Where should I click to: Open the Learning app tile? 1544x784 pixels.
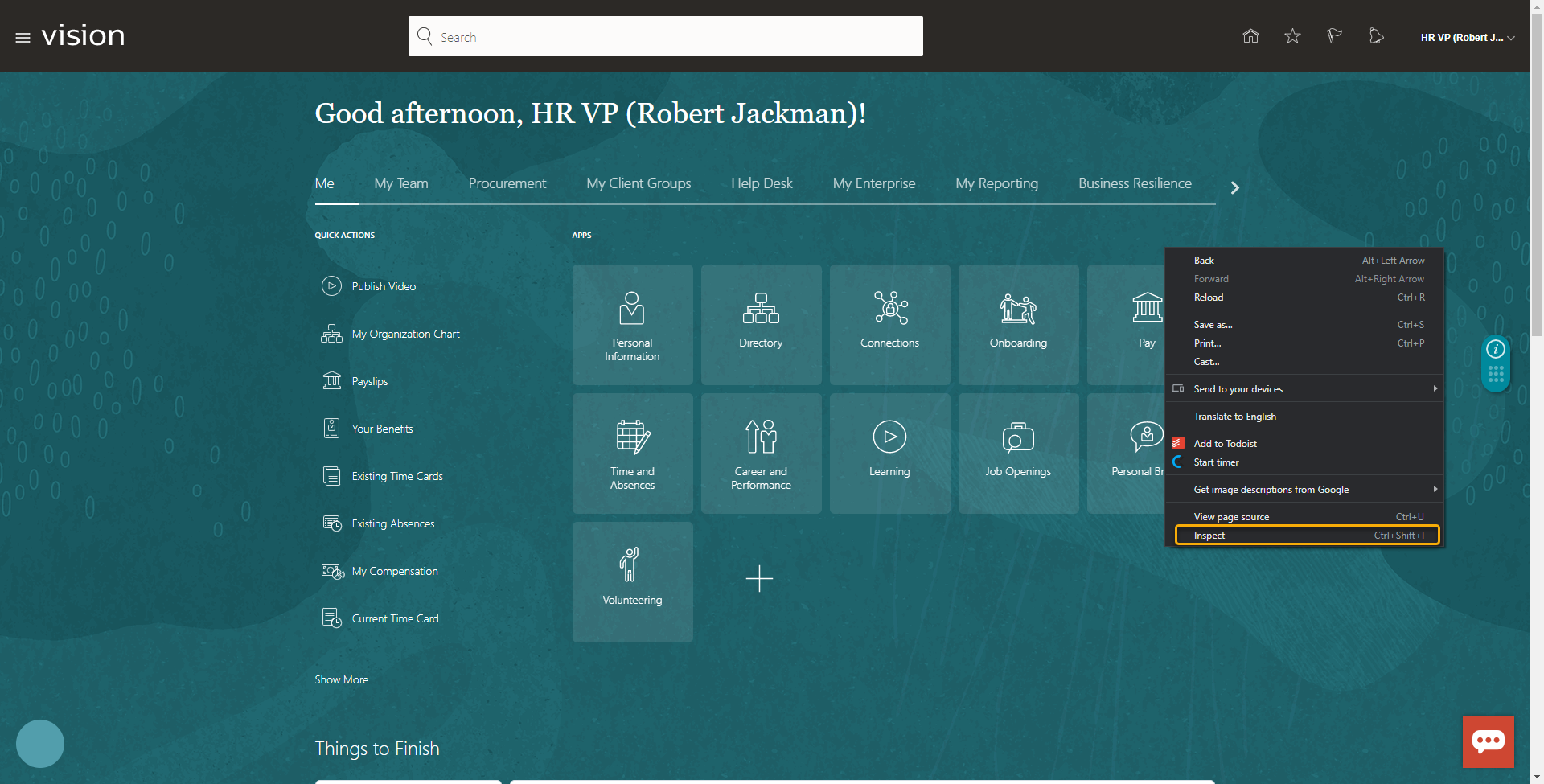click(889, 454)
